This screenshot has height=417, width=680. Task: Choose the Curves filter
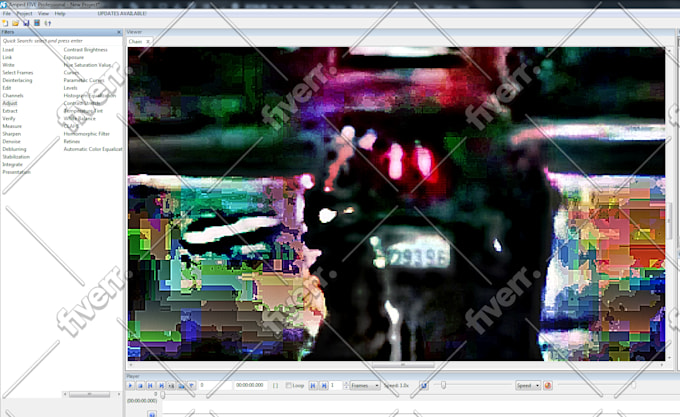click(71, 73)
